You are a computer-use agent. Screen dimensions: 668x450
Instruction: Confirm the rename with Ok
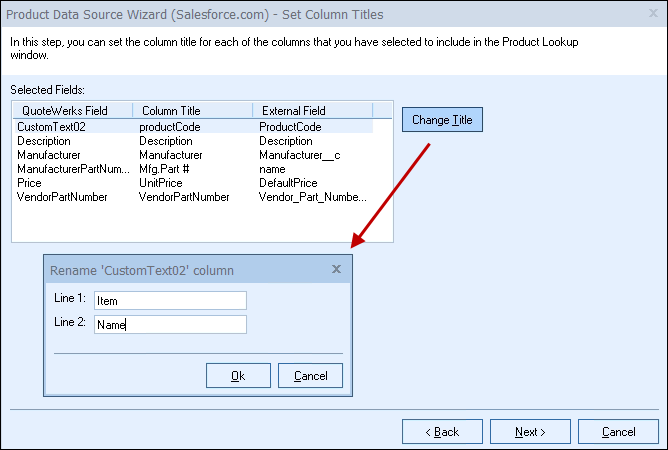tap(238, 375)
